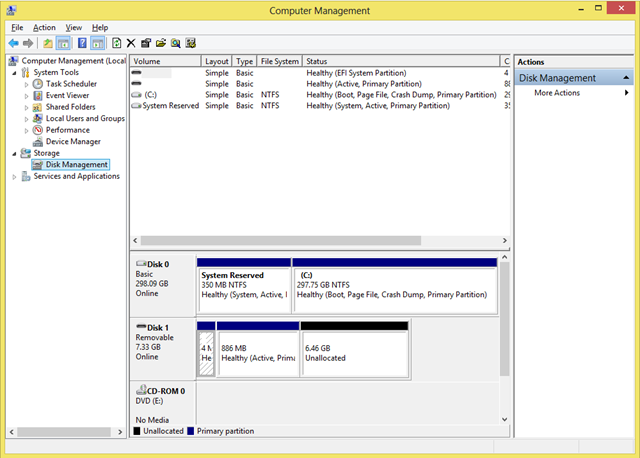
Task: Click the Help toolbar icon
Action: coord(81,43)
